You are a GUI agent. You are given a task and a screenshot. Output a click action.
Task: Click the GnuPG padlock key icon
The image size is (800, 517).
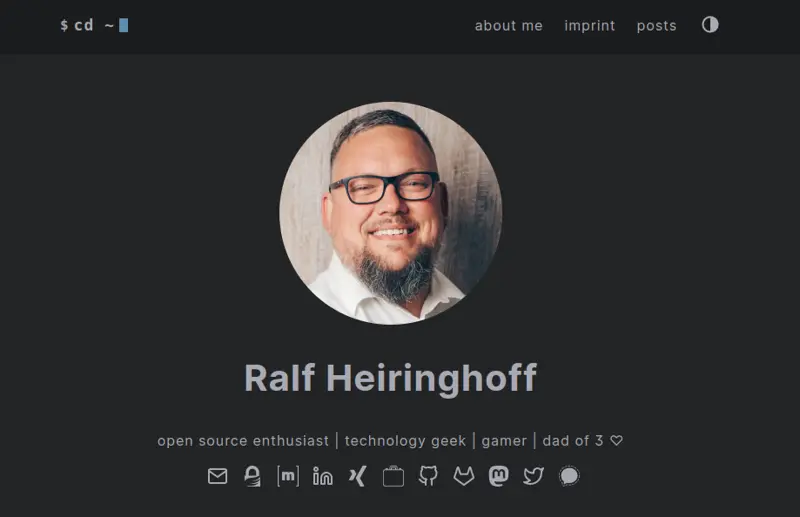point(252,476)
